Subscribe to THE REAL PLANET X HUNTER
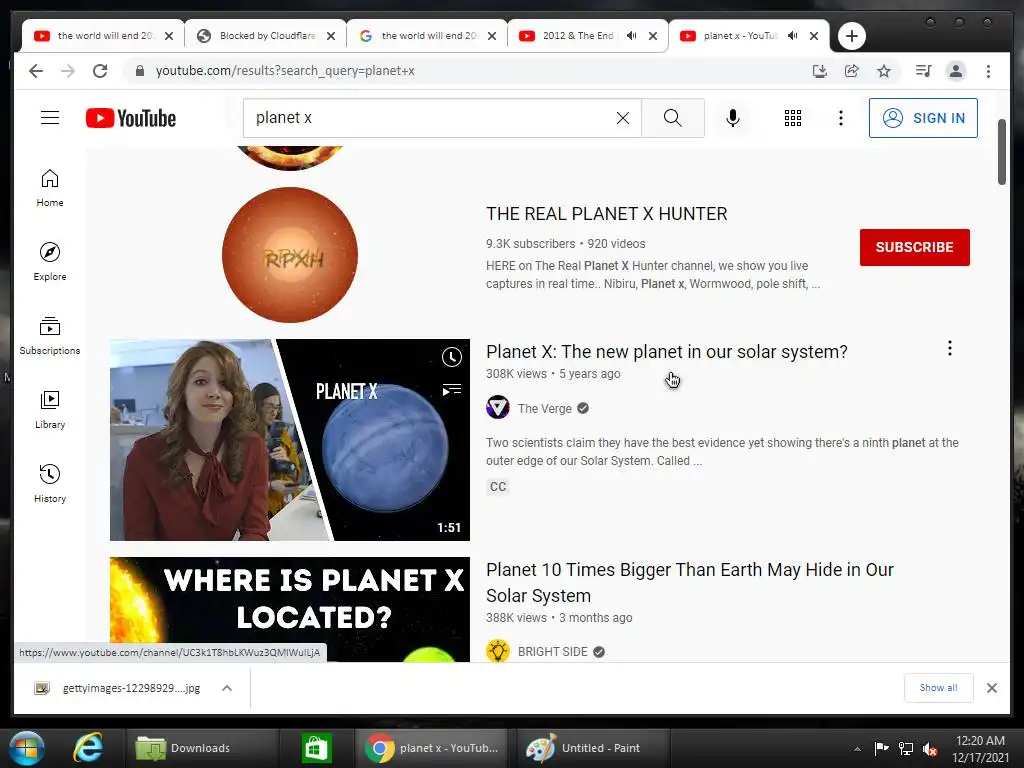Image resolution: width=1024 pixels, height=768 pixels. pos(914,247)
